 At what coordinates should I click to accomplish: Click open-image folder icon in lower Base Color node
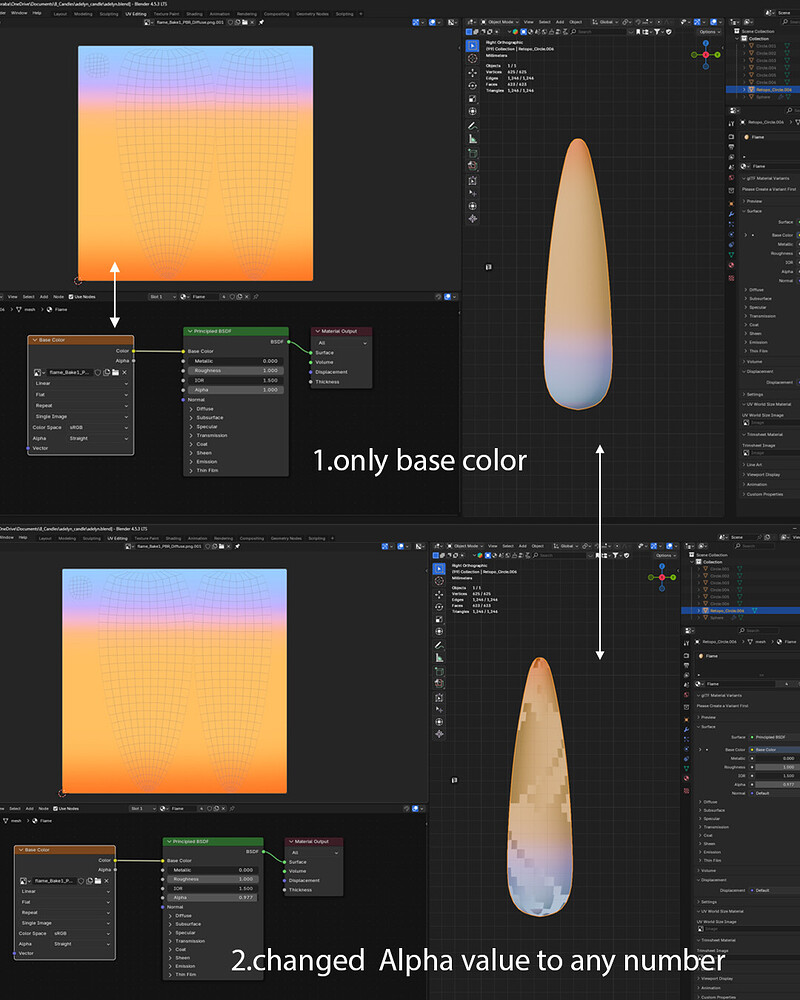pos(98,881)
